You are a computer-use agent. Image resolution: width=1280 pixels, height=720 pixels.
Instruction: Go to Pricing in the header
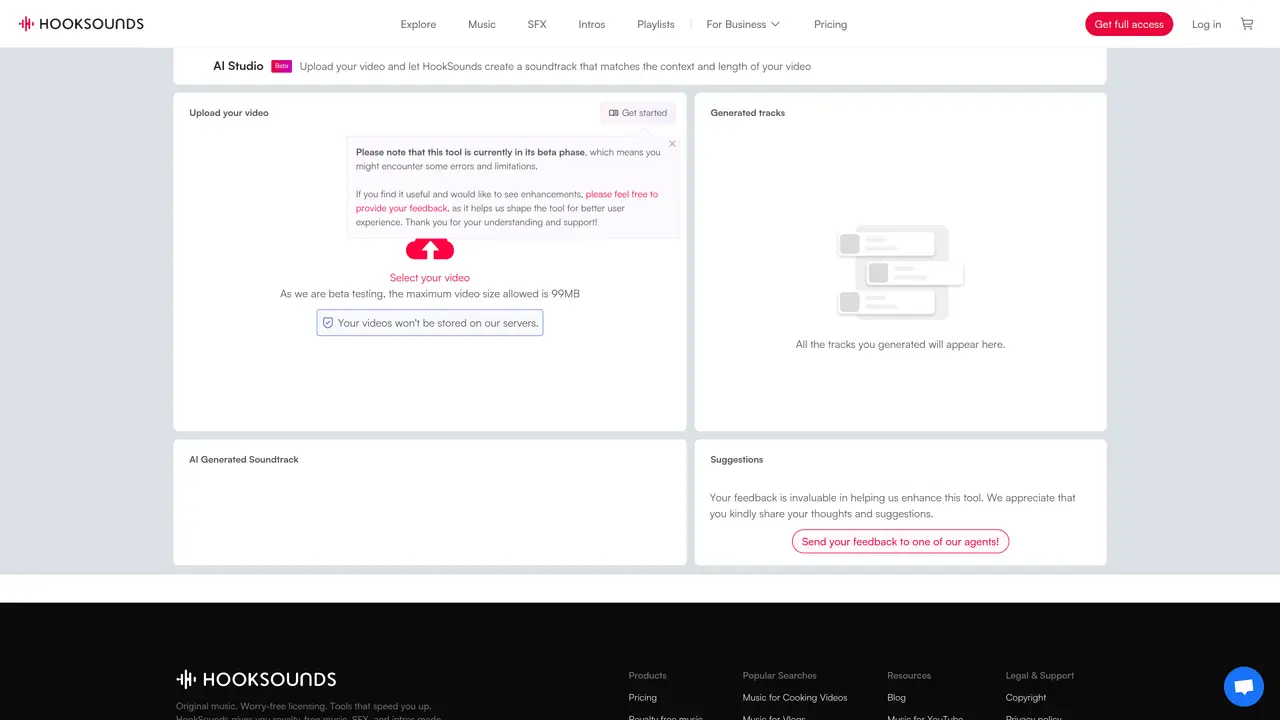click(830, 24)
